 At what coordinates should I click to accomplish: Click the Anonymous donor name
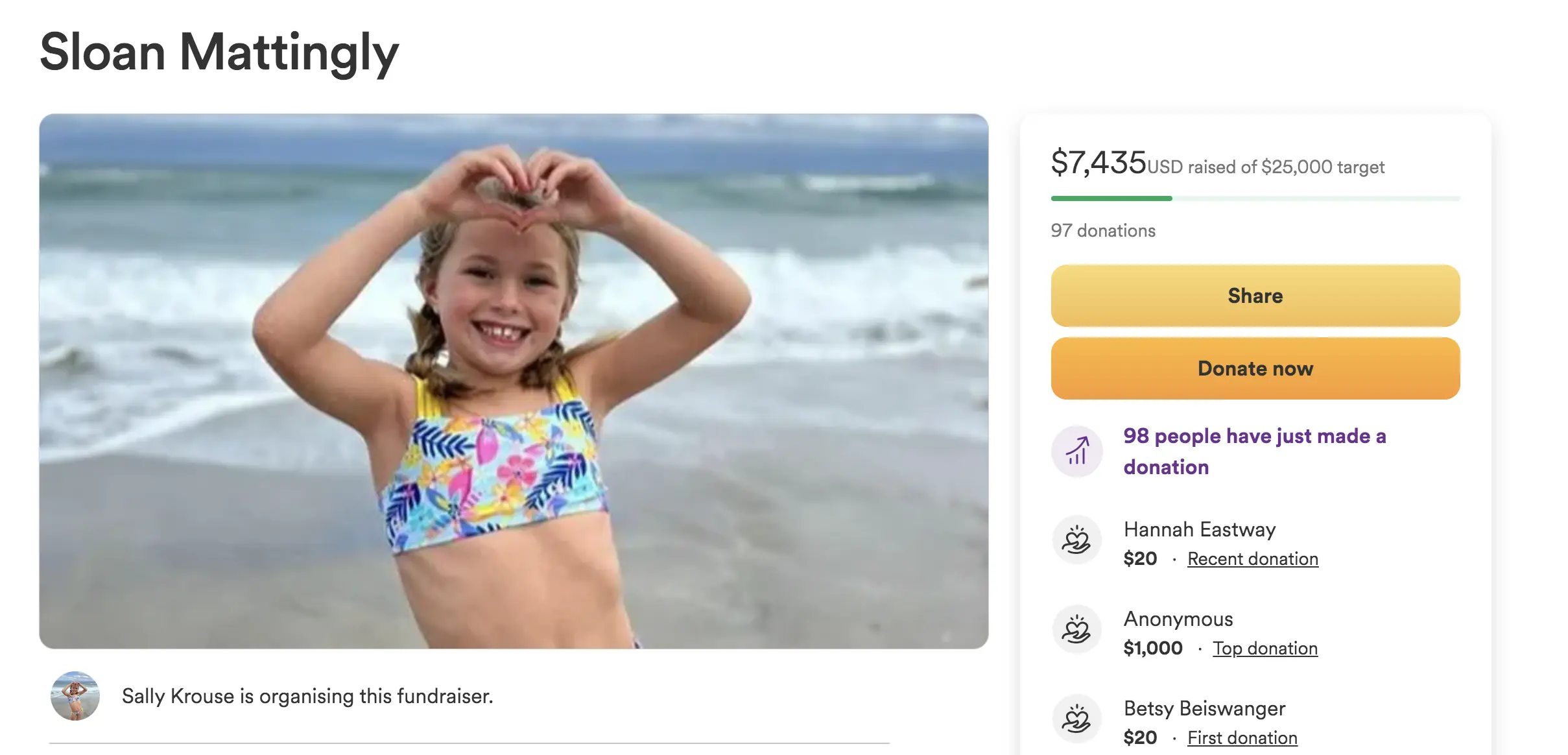pos(1178,619)
